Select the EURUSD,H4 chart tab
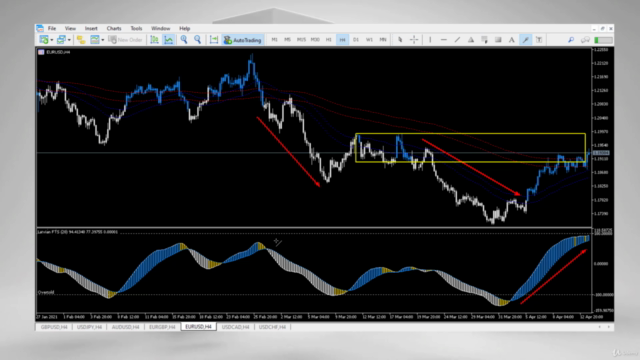 click(199, 327)
